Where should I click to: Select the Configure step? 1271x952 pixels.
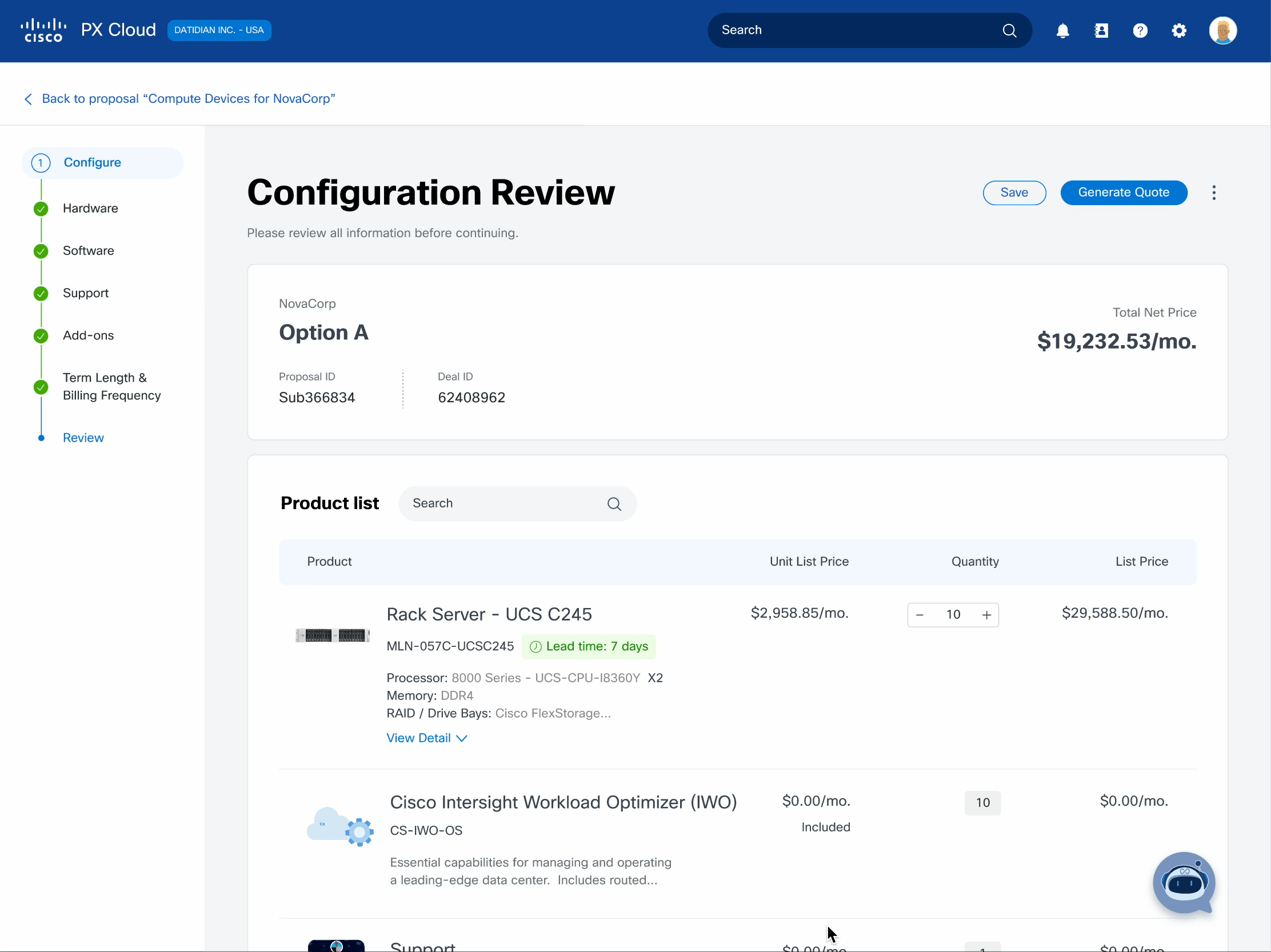(x=103, y=163)
